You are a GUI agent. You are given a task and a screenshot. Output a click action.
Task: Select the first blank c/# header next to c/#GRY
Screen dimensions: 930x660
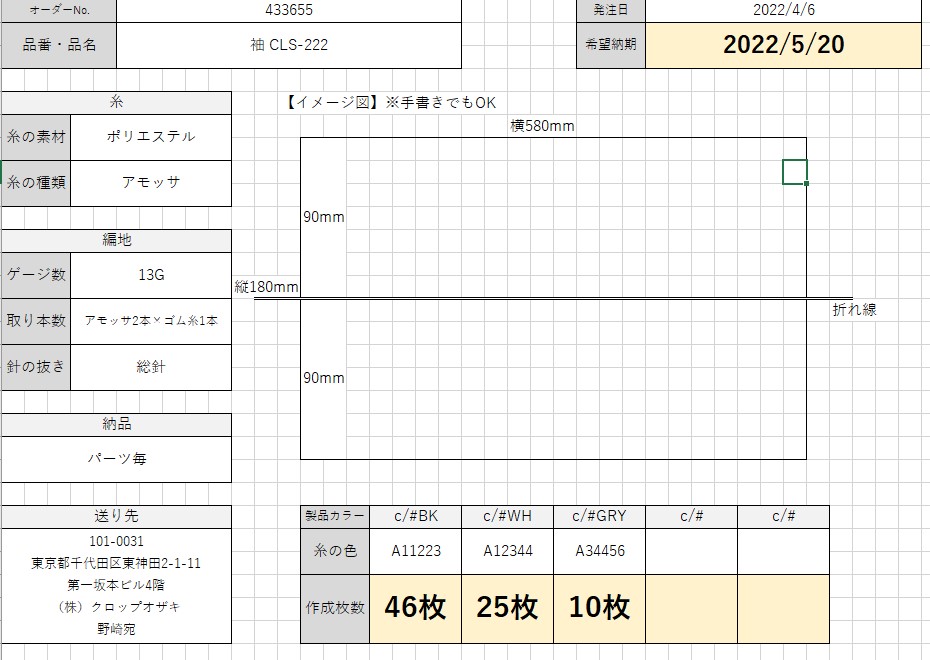click(x=692, y=516)
